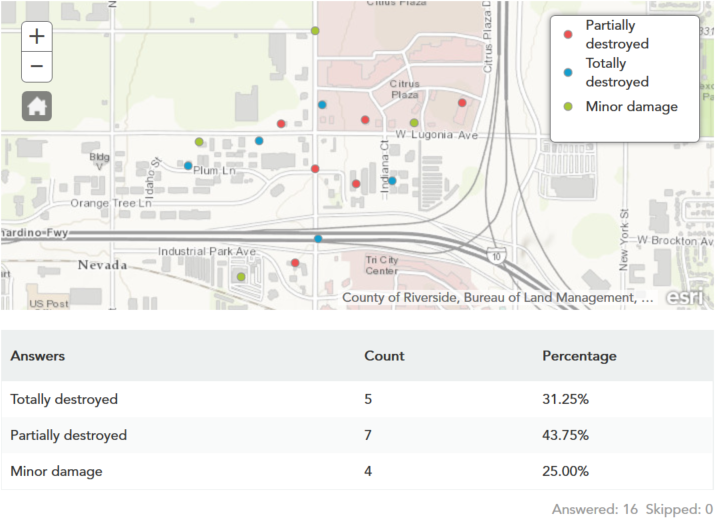
Task: Click the green marker at the map's top
Action: click(315, 31)
